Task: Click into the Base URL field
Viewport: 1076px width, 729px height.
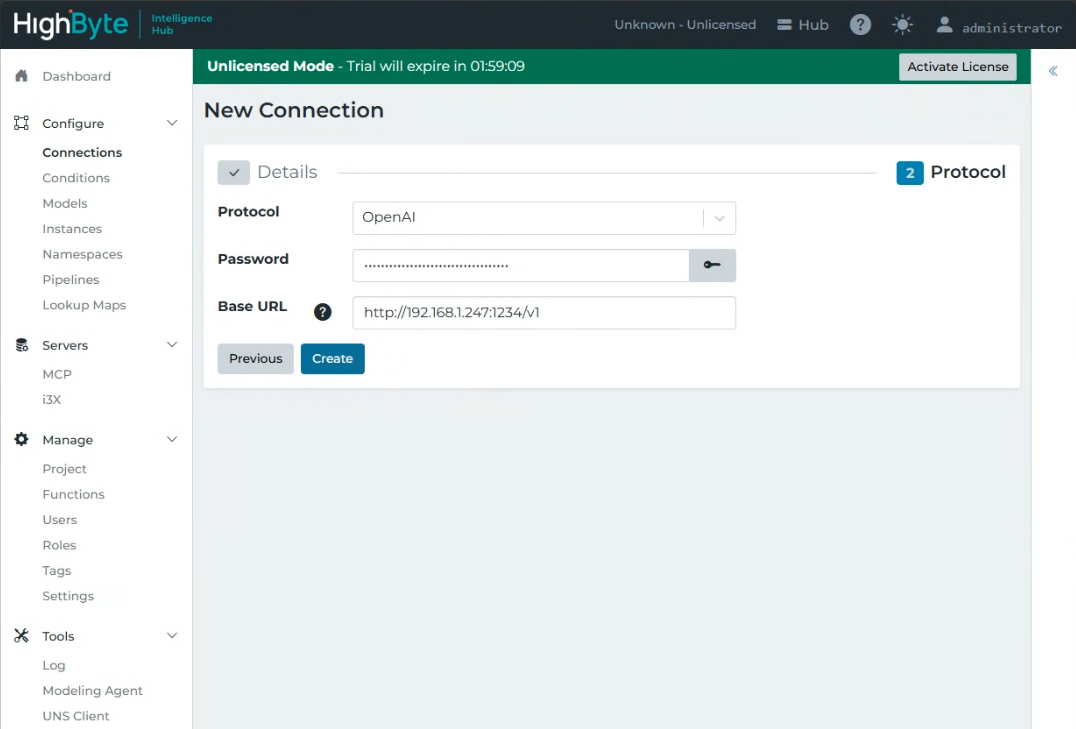Action: (x=544, y=312)
